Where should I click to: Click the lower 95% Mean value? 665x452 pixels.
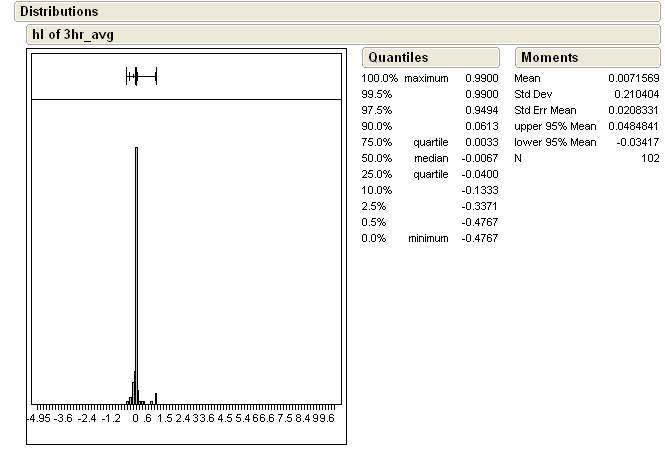pyautogui.click(x=636, y=142)
